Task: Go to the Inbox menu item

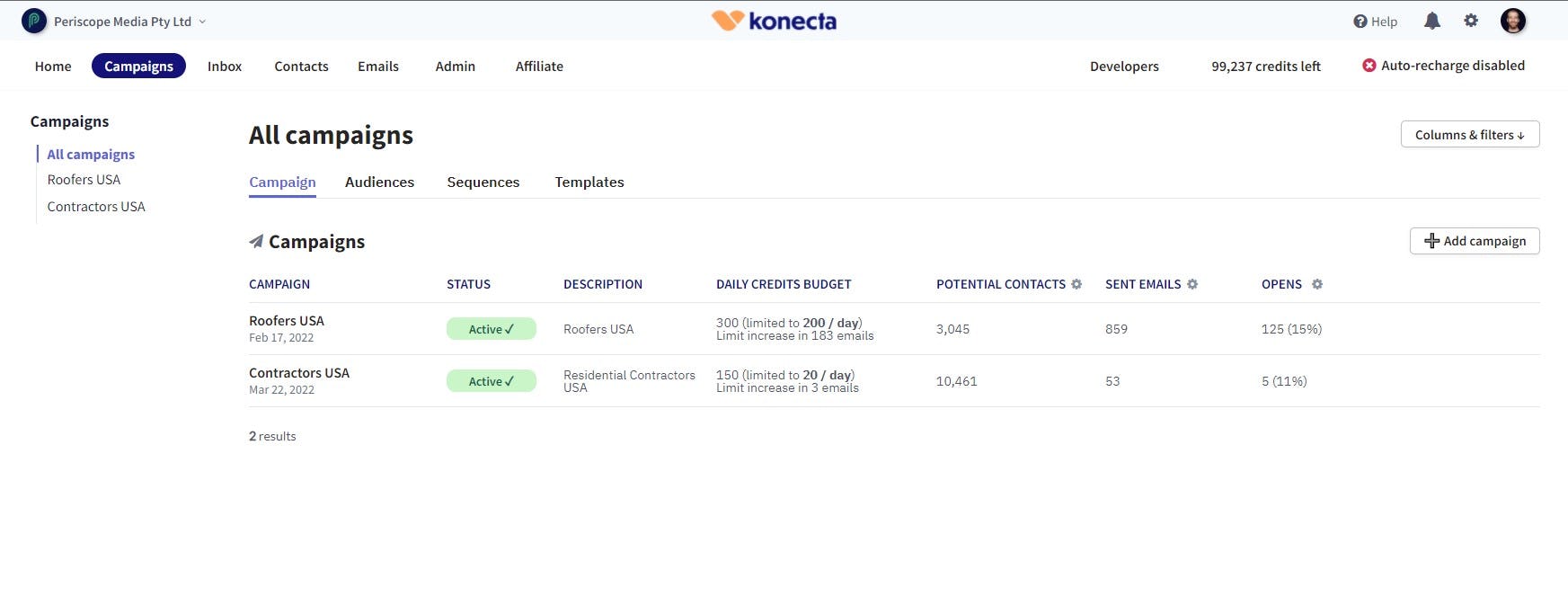Action: 225,67
